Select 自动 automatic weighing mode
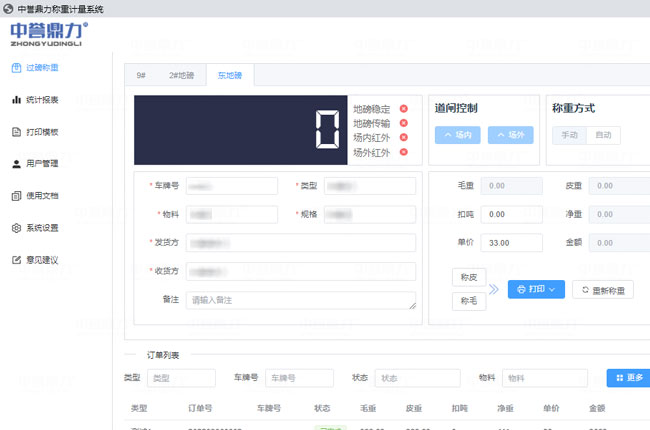 click(x=604, y=135)
